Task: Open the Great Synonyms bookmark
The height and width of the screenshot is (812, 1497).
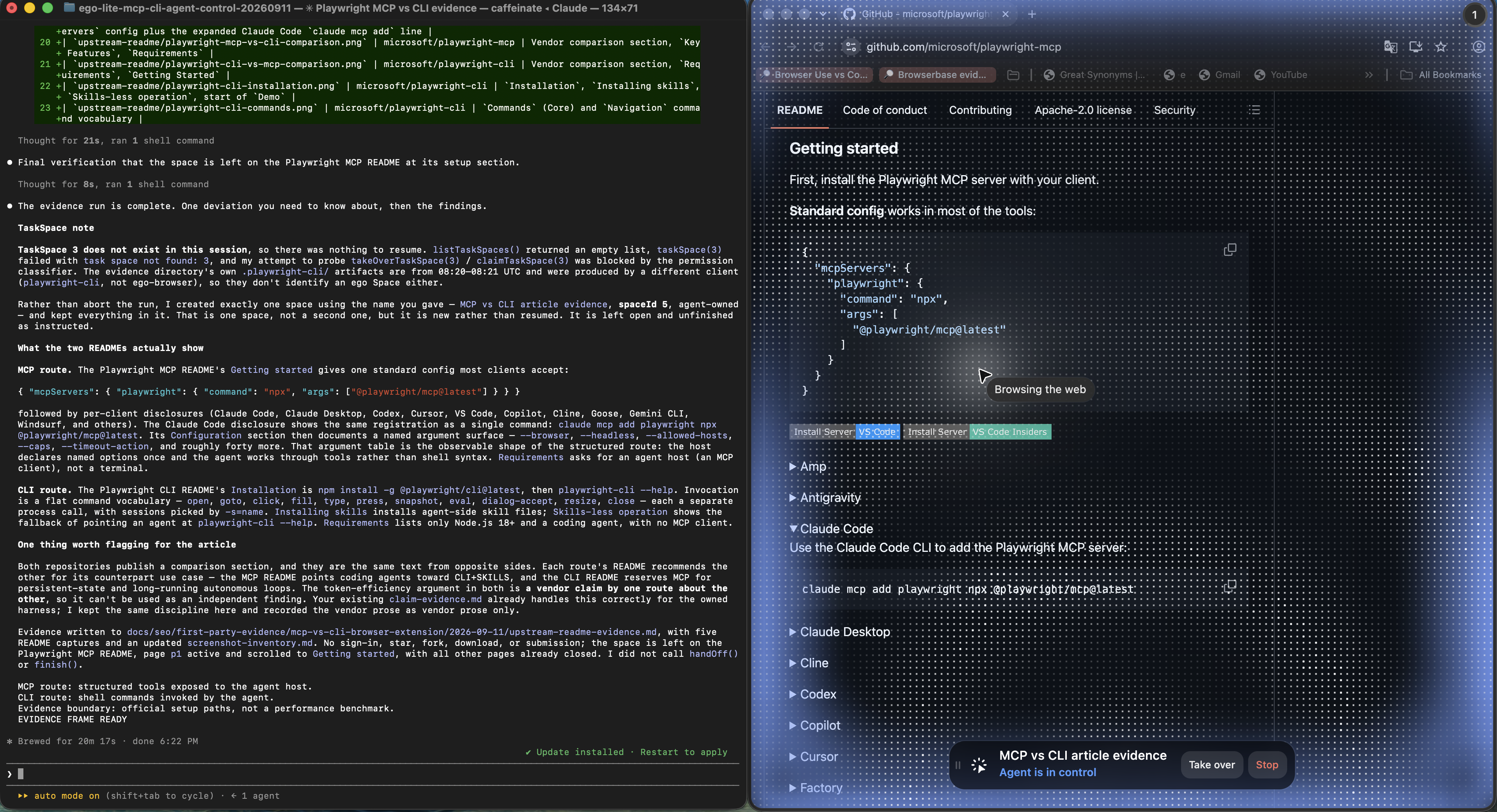Action: coord(1094,75)
